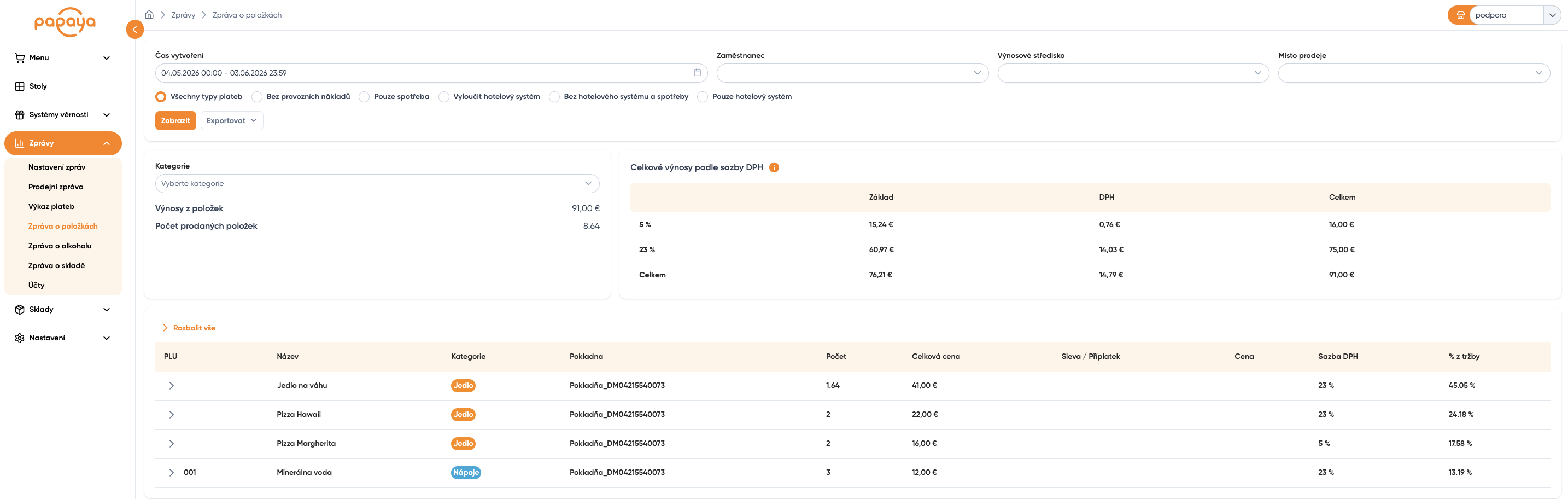Click the Jedlo tag in Pizza Margherita row

point(463,444)
